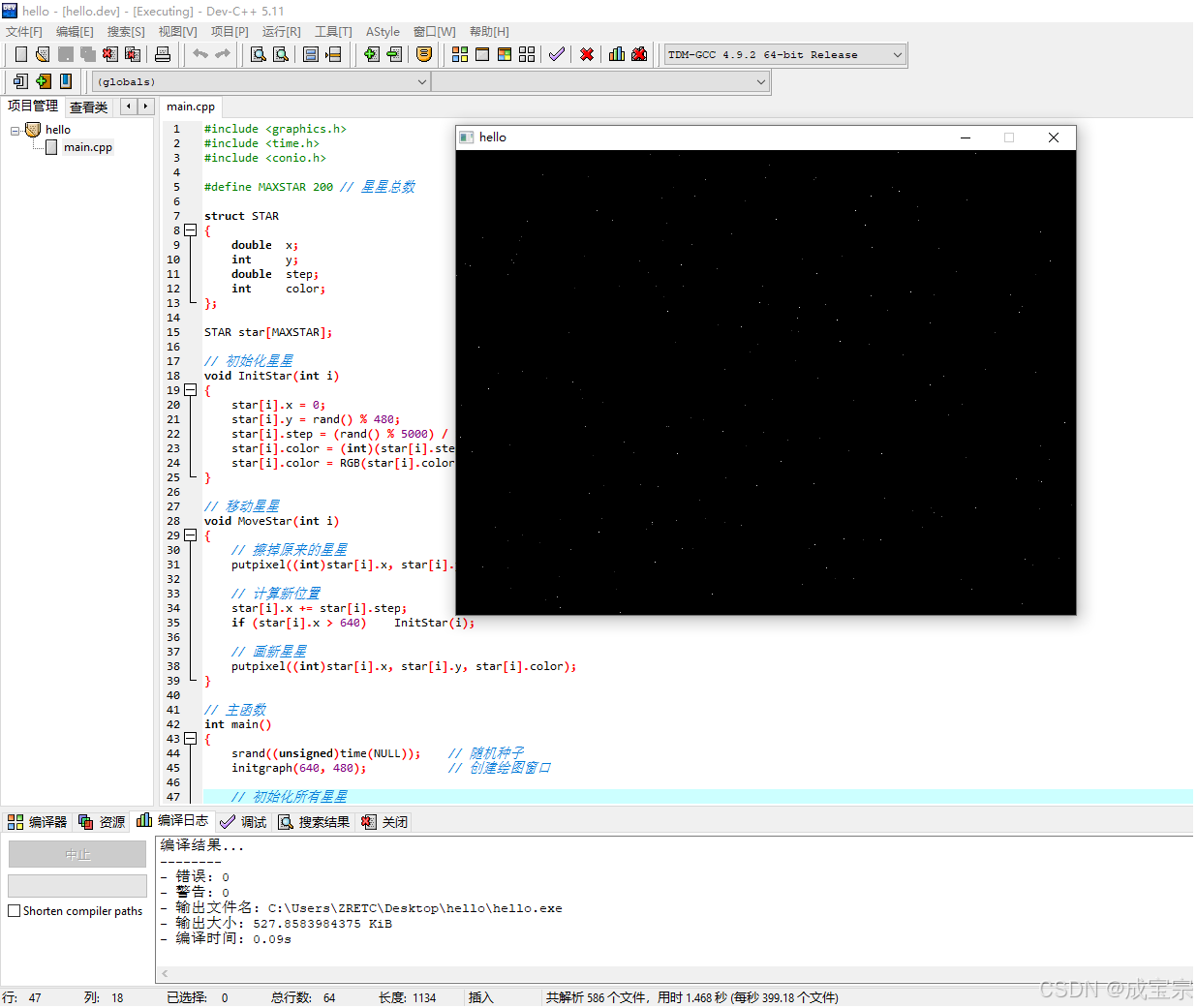
Task: Open the 视图[V] menu
Action: 177,32
